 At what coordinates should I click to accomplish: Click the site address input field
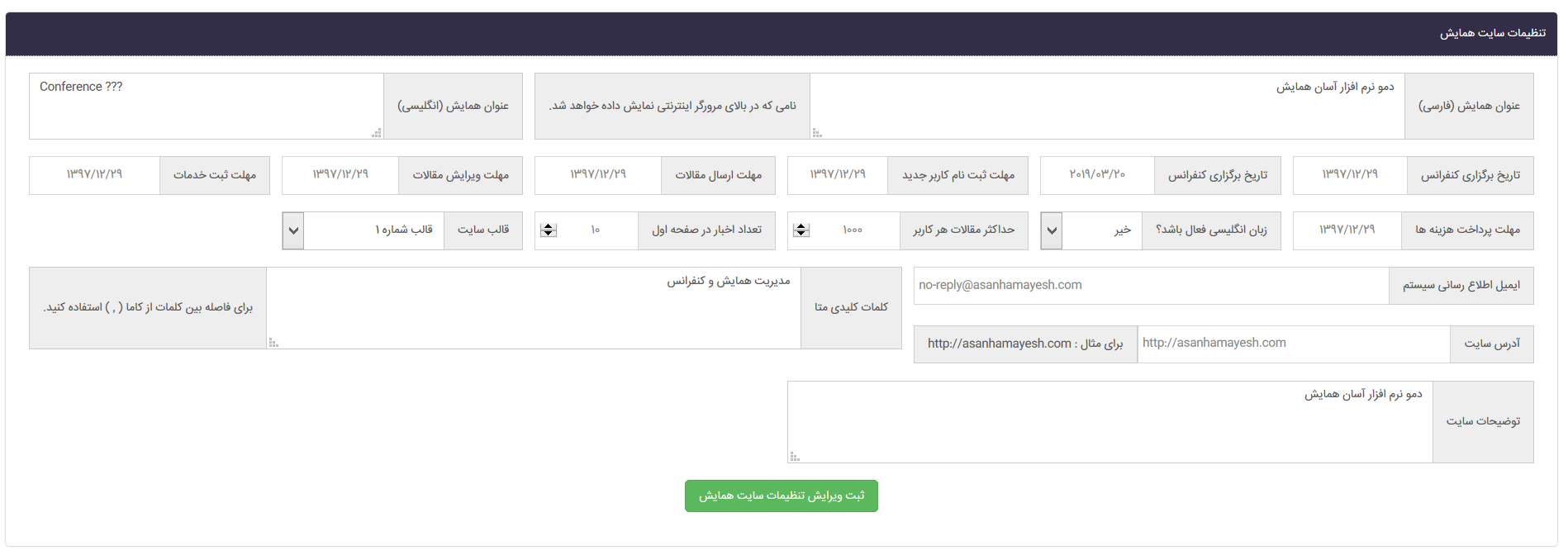[1293, 344]
